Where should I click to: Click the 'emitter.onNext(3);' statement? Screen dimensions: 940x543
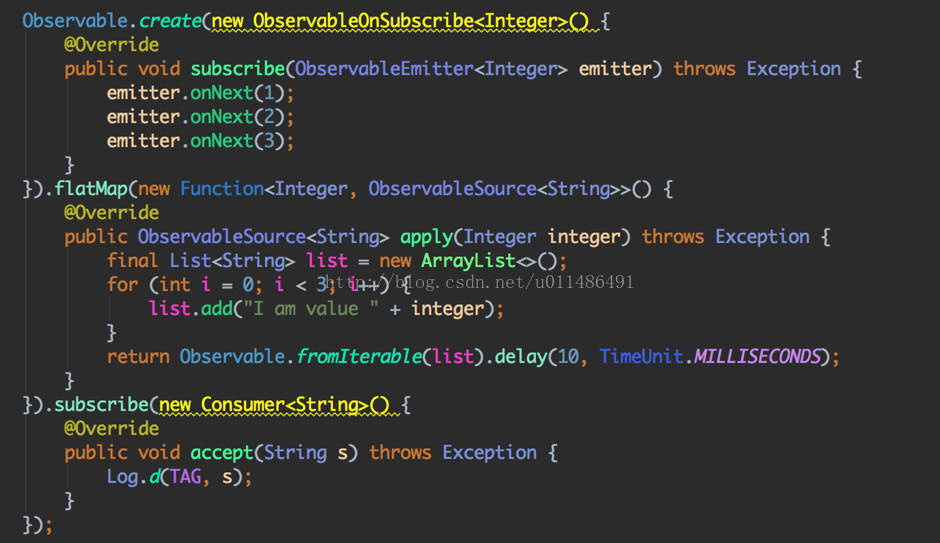click(x=200, y=141)
